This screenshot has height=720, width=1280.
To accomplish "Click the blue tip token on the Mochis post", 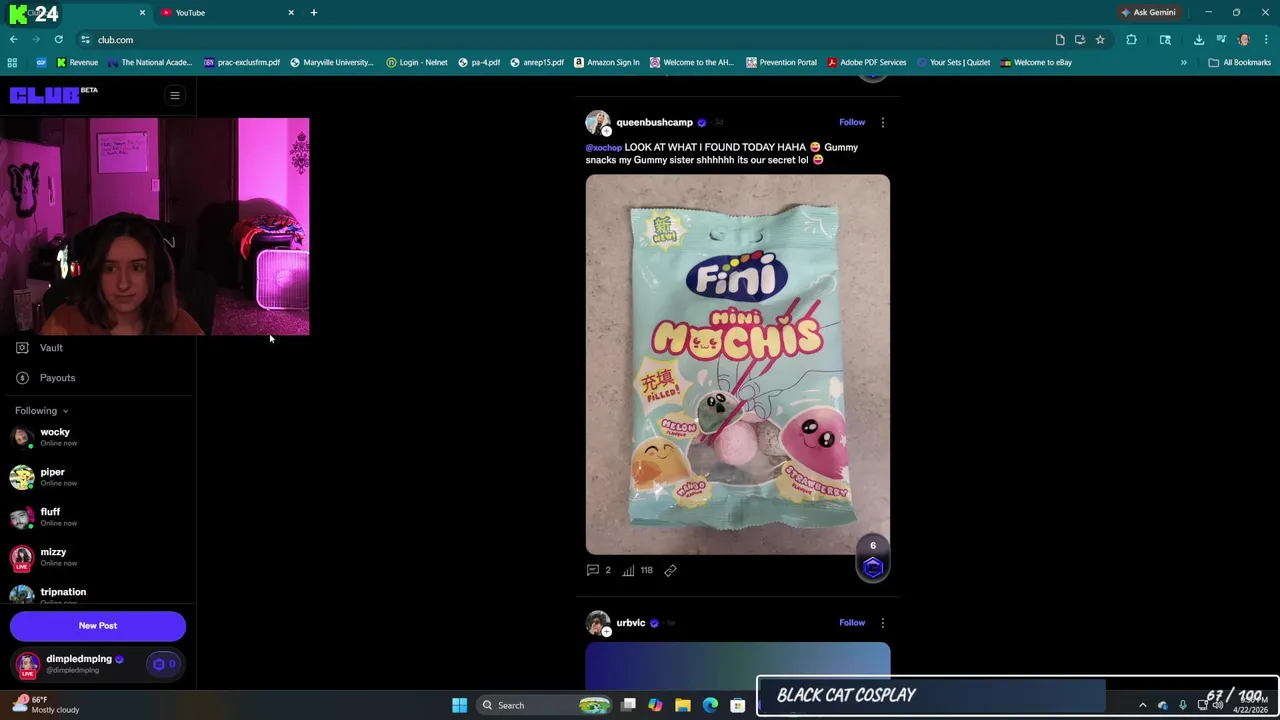I will point(873,568).
